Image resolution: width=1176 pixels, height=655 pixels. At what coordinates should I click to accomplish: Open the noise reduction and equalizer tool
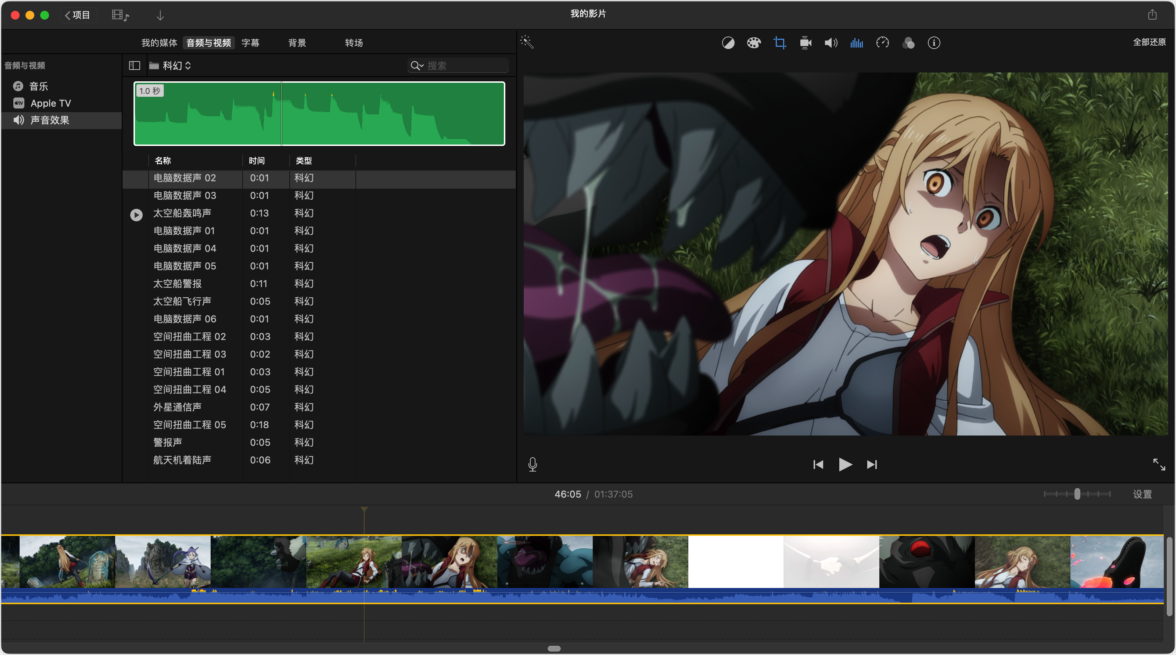[856, 43]
